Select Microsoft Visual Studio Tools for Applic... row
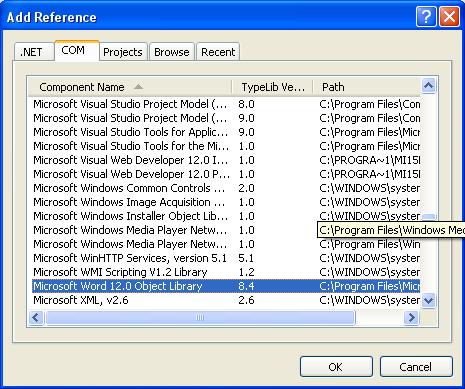Image resolution: width=465 pixels, height=389 pixels. pyautogui.click(x=226, y=132)
